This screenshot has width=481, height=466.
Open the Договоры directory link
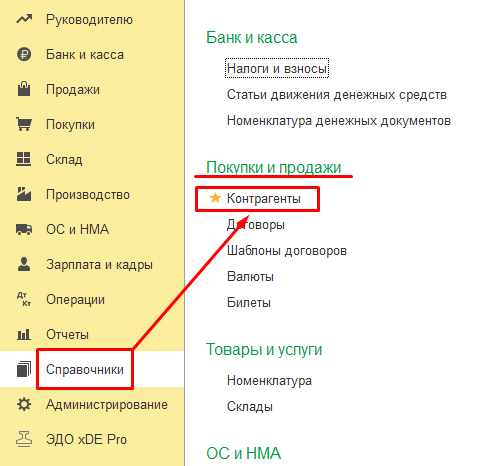click(x=256, y=225)
